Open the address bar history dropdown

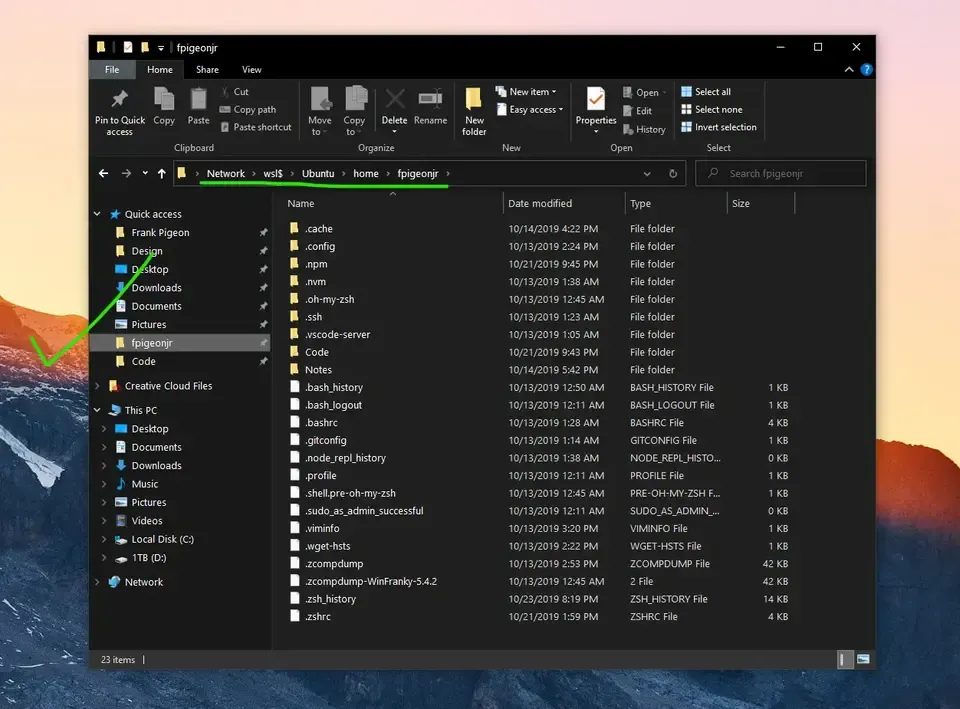(647, 174)
